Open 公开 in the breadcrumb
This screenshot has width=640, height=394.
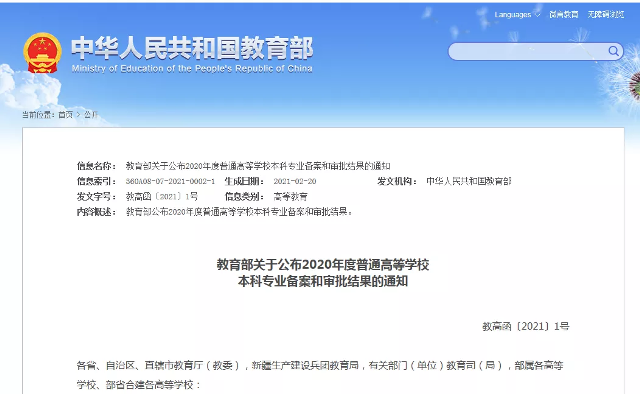click(x=91, y=115)
